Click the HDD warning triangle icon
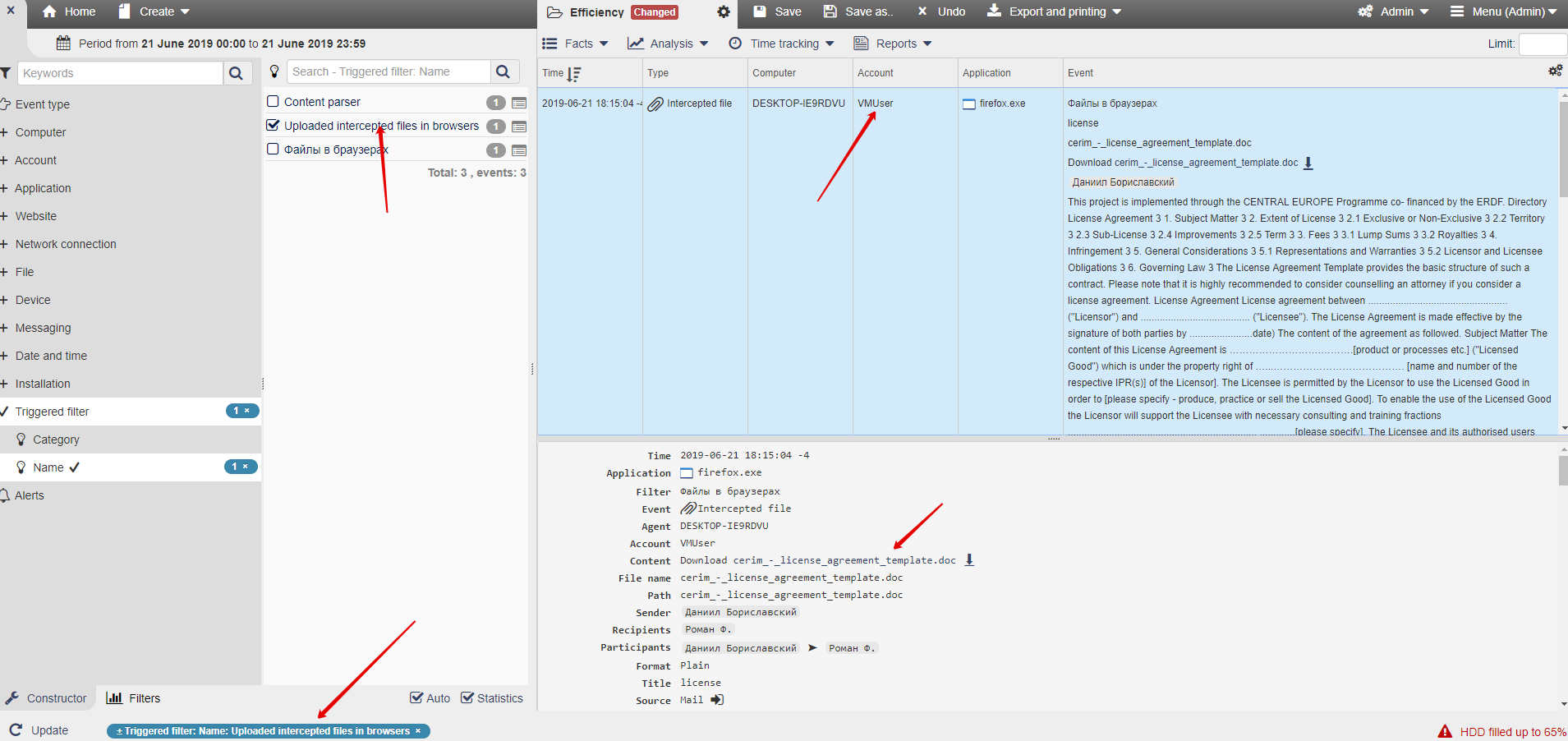1568x741 pixels. [1445, 731]
